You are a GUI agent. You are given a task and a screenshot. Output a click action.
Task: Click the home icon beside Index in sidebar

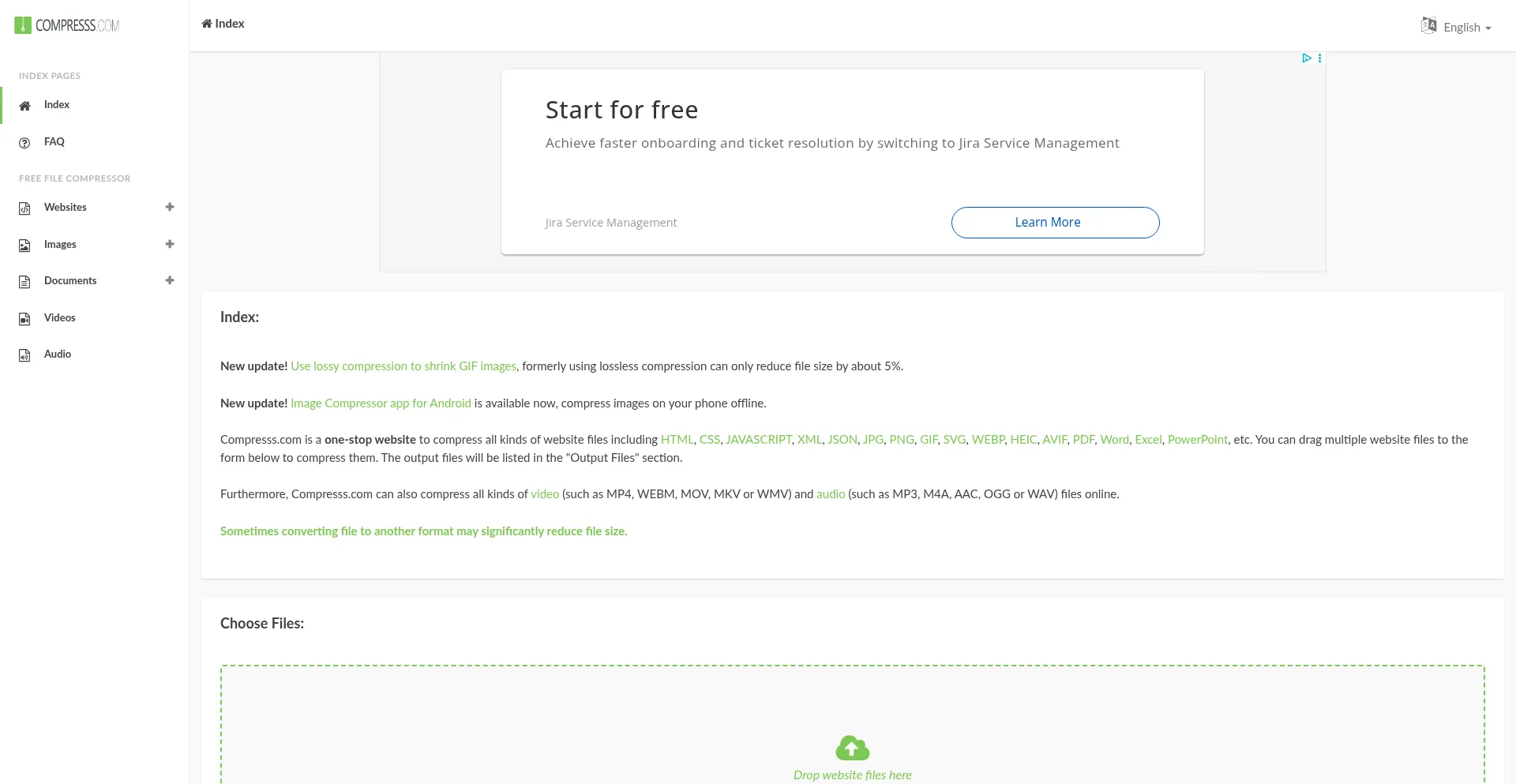point(24,106)
